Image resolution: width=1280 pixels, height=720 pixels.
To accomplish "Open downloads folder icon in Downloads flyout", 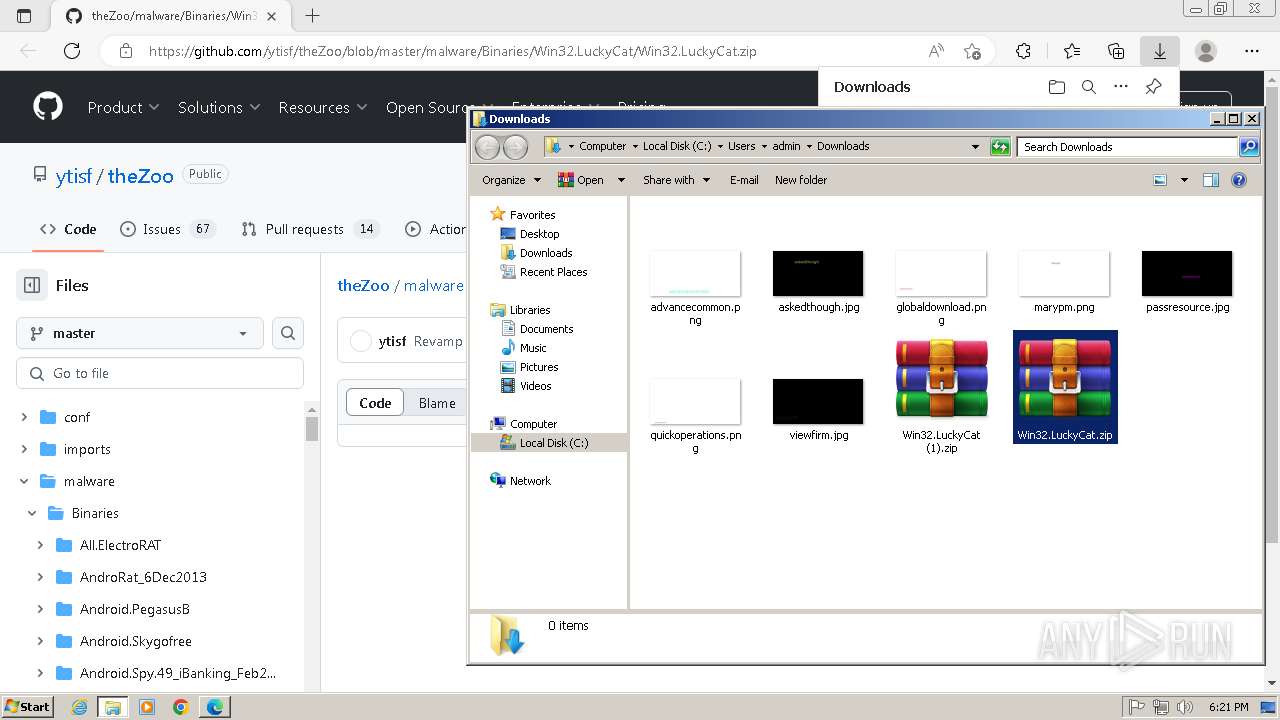I will tap(1057, 87).
